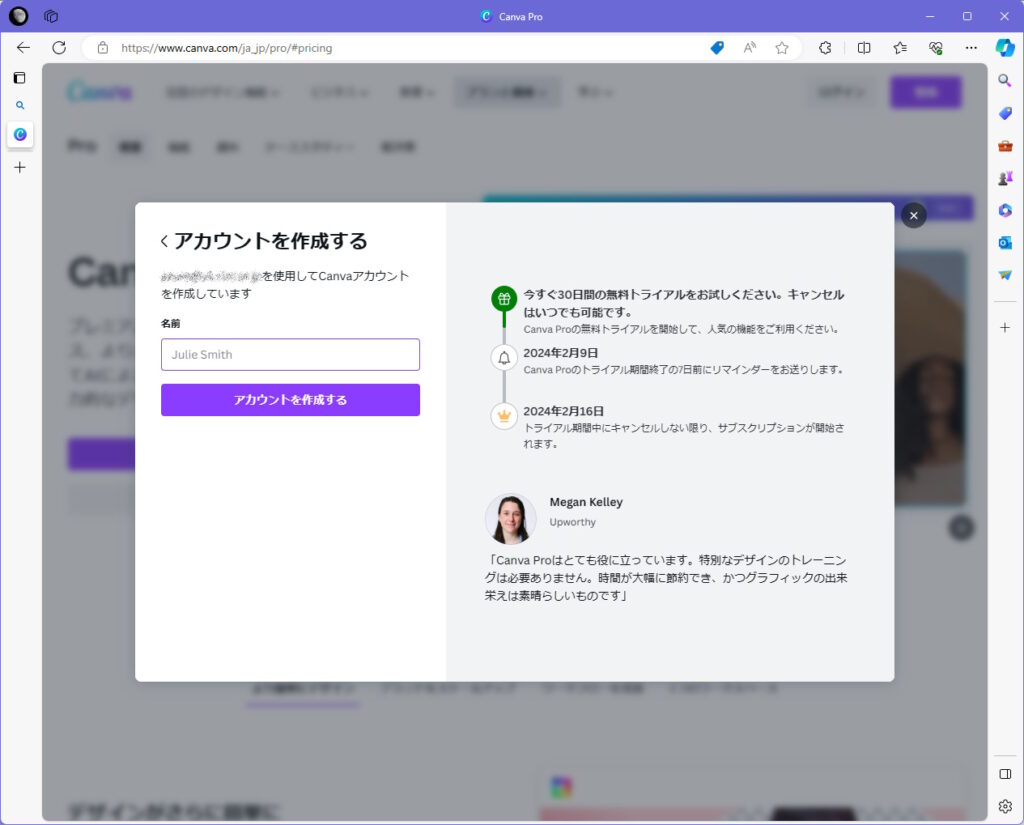Open Edge Settings and more menu
Viewport: 1024px width, 825px height.
click(971, 48)
